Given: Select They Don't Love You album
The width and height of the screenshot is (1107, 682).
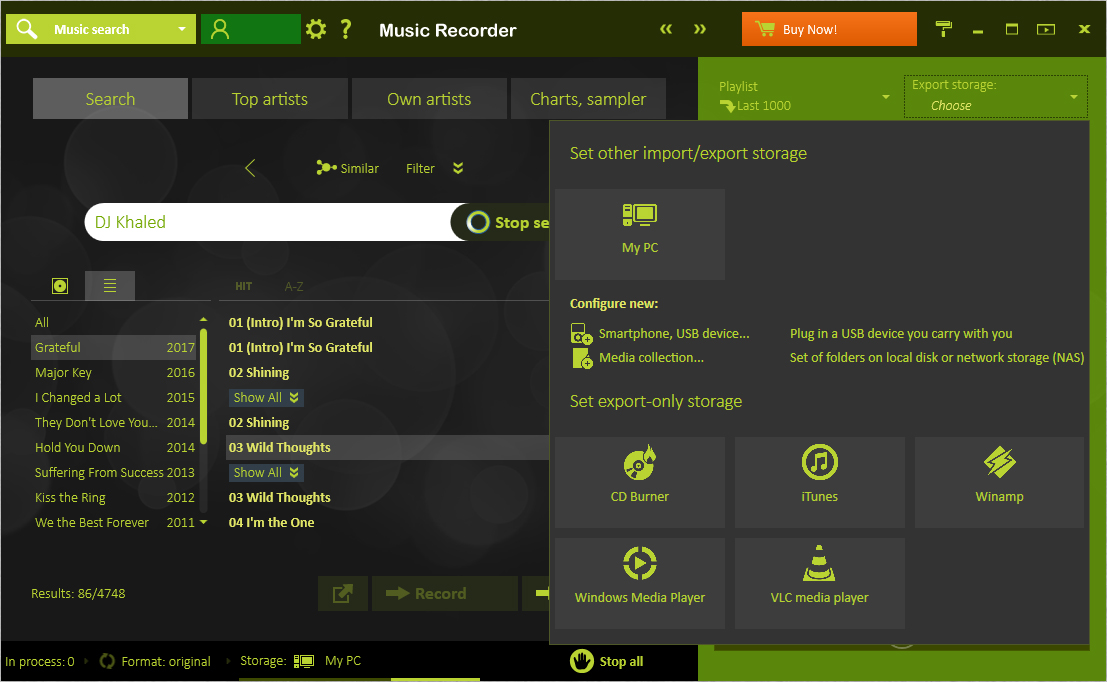Looking at the screenshot, I should [114, 422].
